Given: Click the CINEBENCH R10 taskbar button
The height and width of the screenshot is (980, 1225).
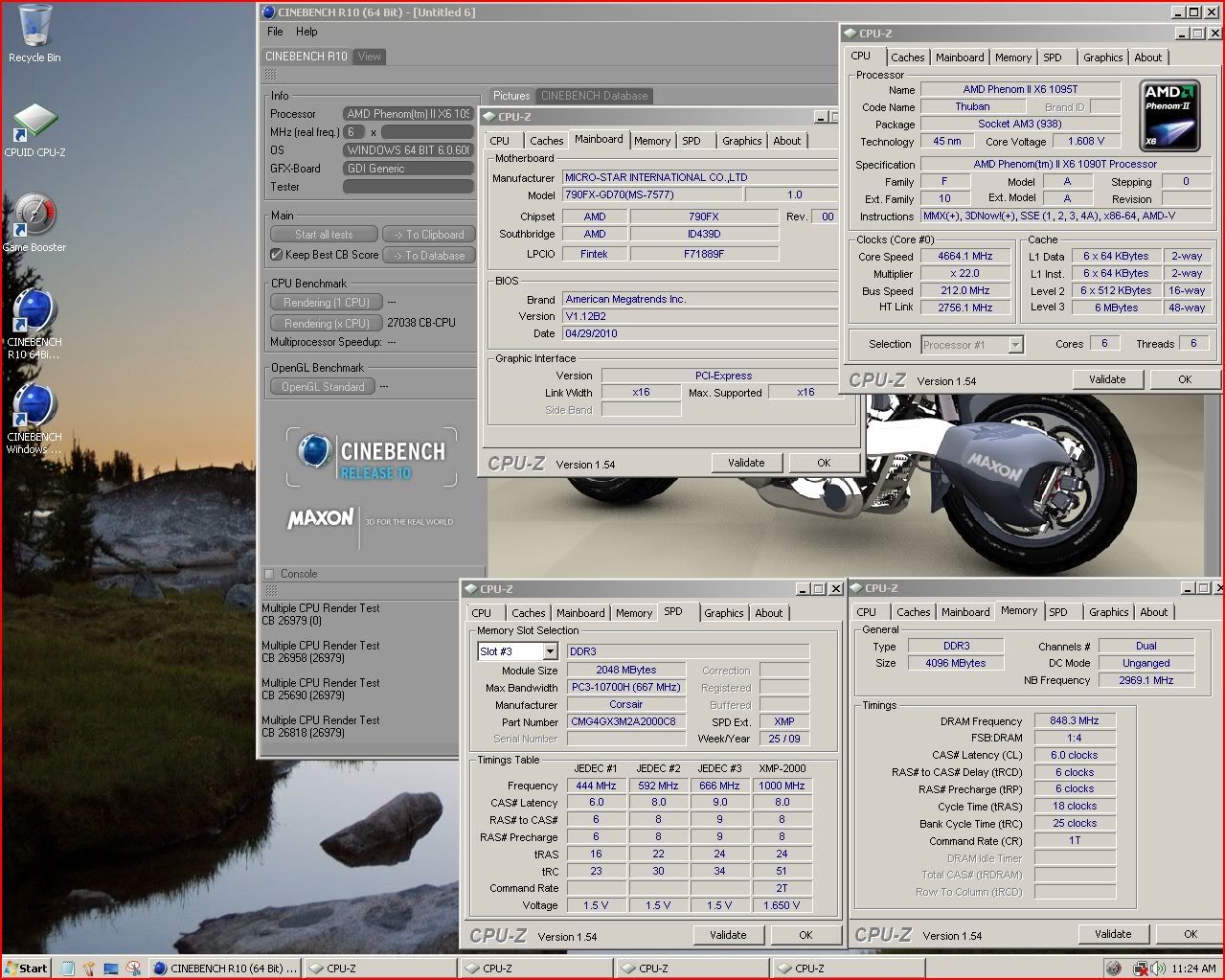Looking at the screenshot, I should [226, 969].
